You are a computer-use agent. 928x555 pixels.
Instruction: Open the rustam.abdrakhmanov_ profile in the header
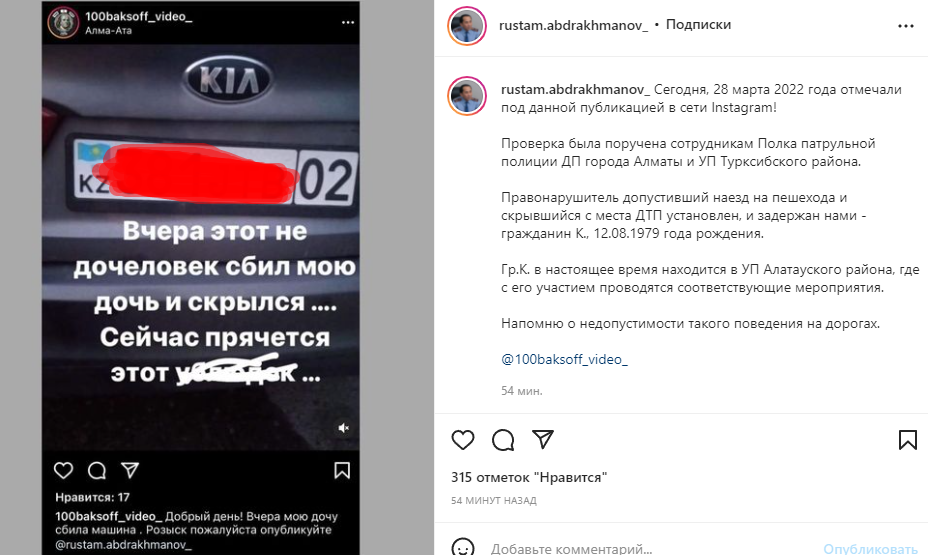tap(573, 25)
